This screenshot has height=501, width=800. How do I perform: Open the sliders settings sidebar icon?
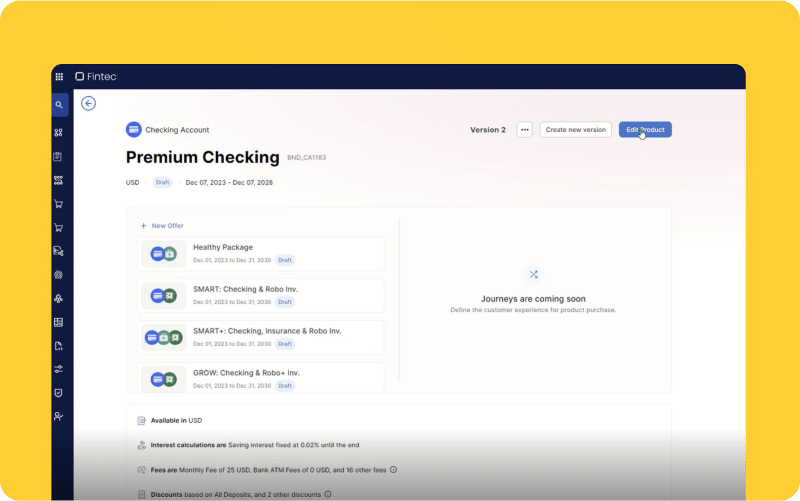(x=59, y=369)
